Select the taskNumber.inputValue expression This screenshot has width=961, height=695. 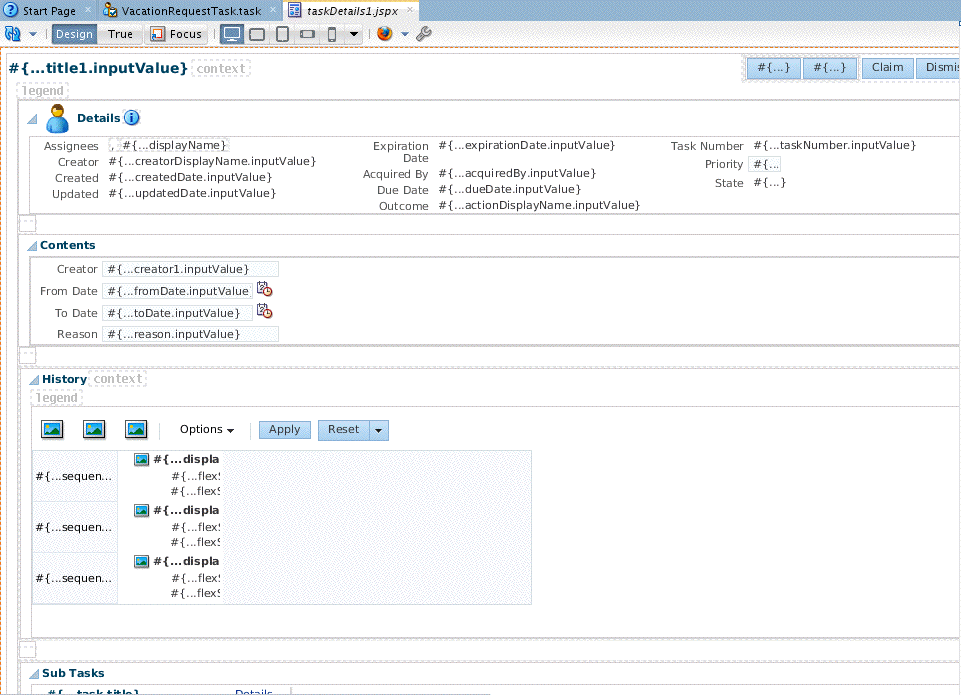pyautogui.click(x=835, y=145)
